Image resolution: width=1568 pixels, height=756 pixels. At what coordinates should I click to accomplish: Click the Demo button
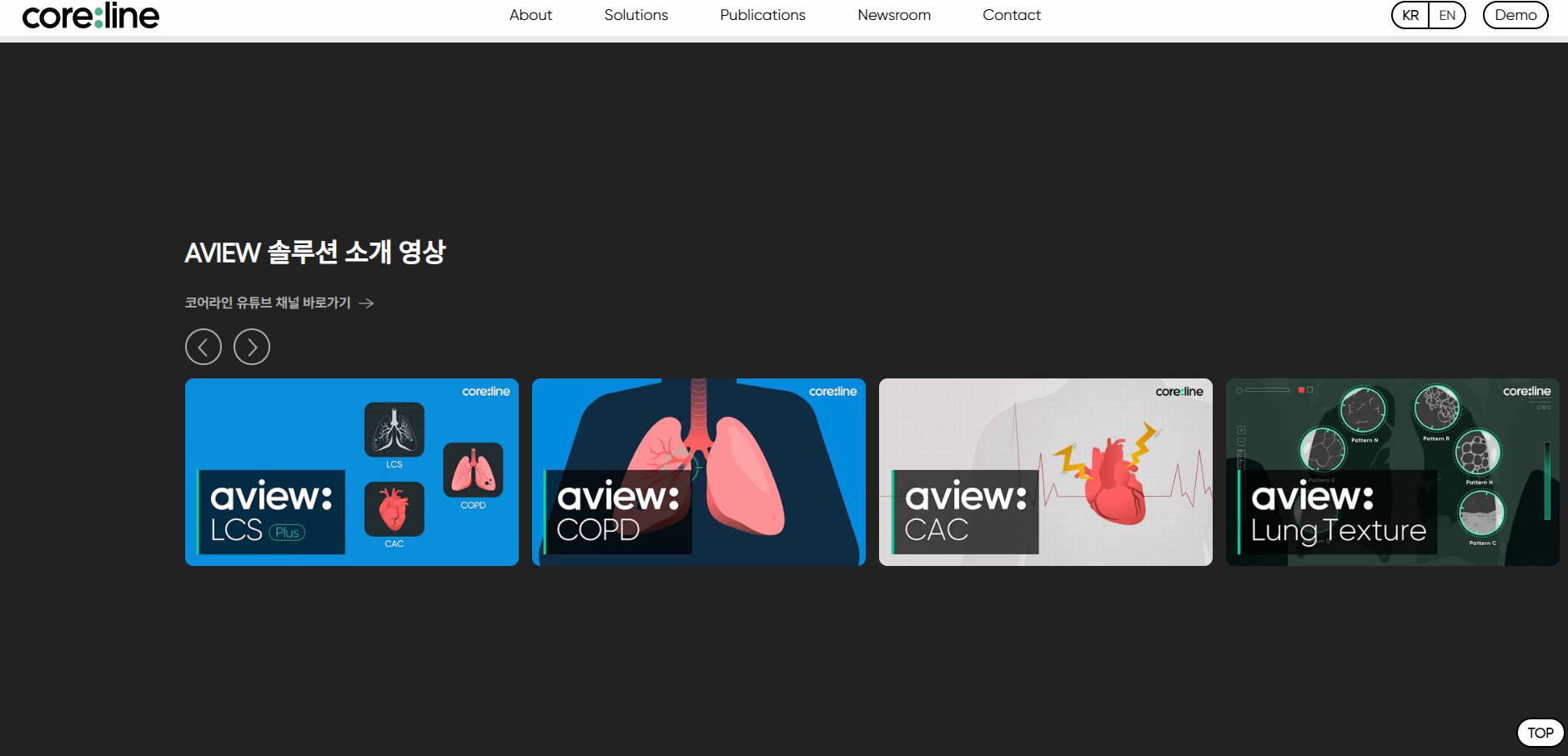1515,15
